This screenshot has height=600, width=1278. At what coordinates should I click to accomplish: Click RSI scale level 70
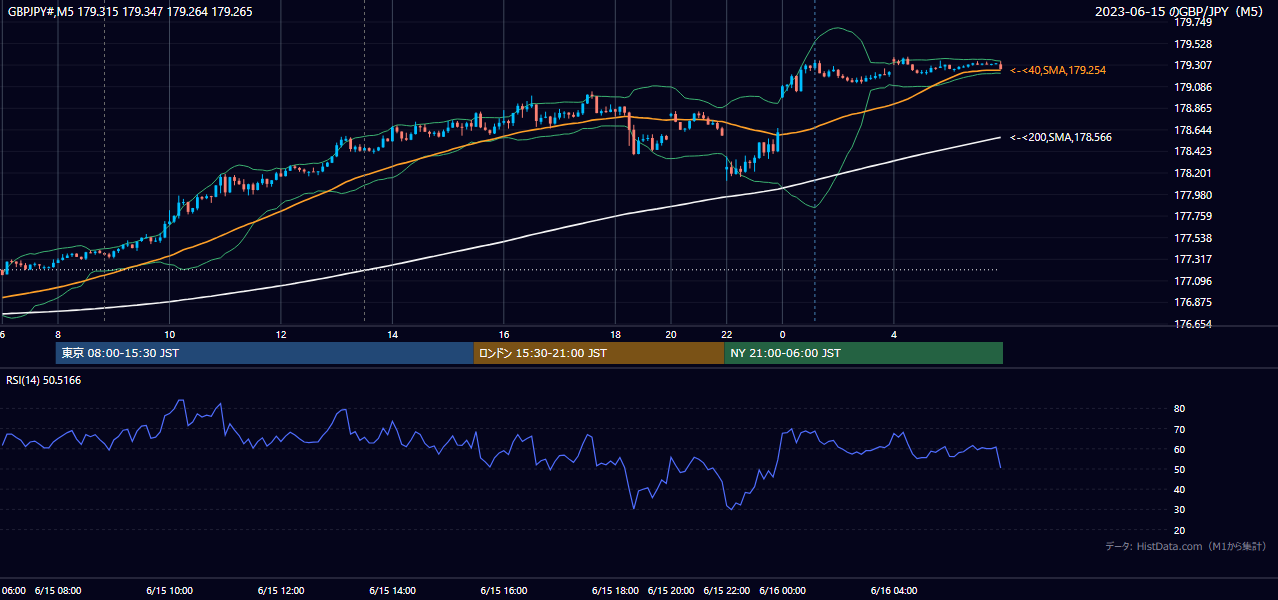pos(1179,429)
